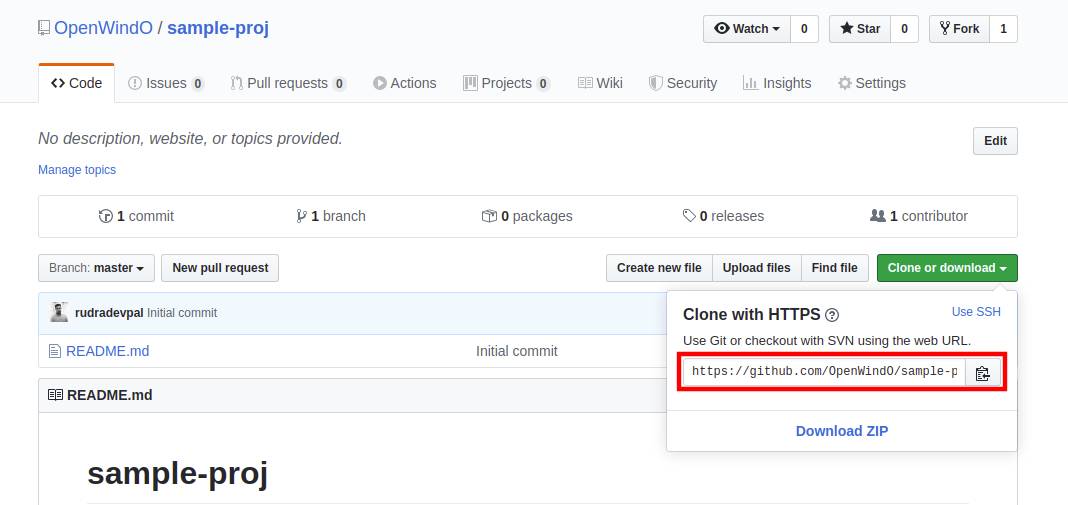Fork the sample-proj repository
Viewport: 1068px width, 505px height.
point(959,29)
